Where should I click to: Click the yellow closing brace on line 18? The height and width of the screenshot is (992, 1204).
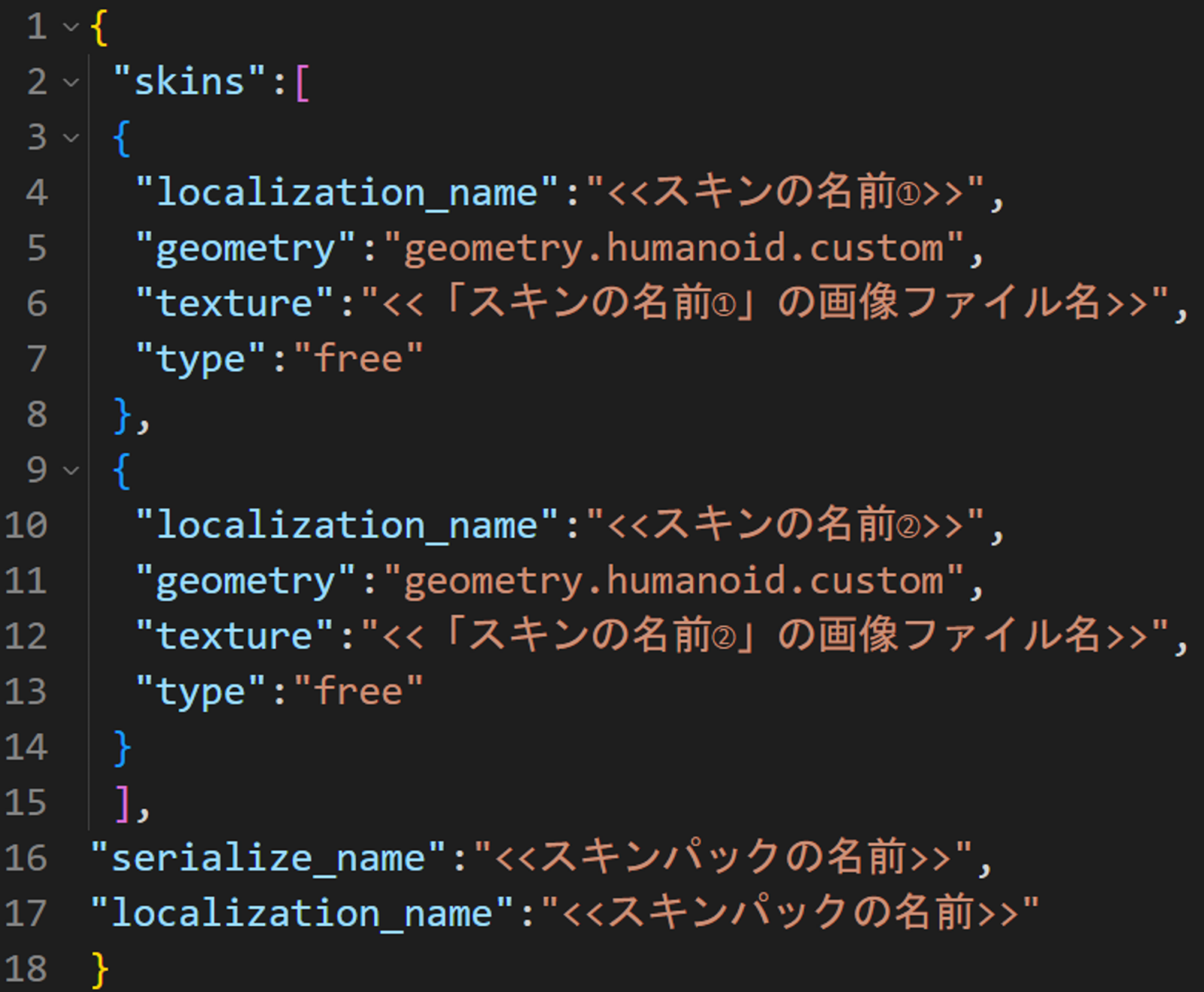(x=99, y=969)
